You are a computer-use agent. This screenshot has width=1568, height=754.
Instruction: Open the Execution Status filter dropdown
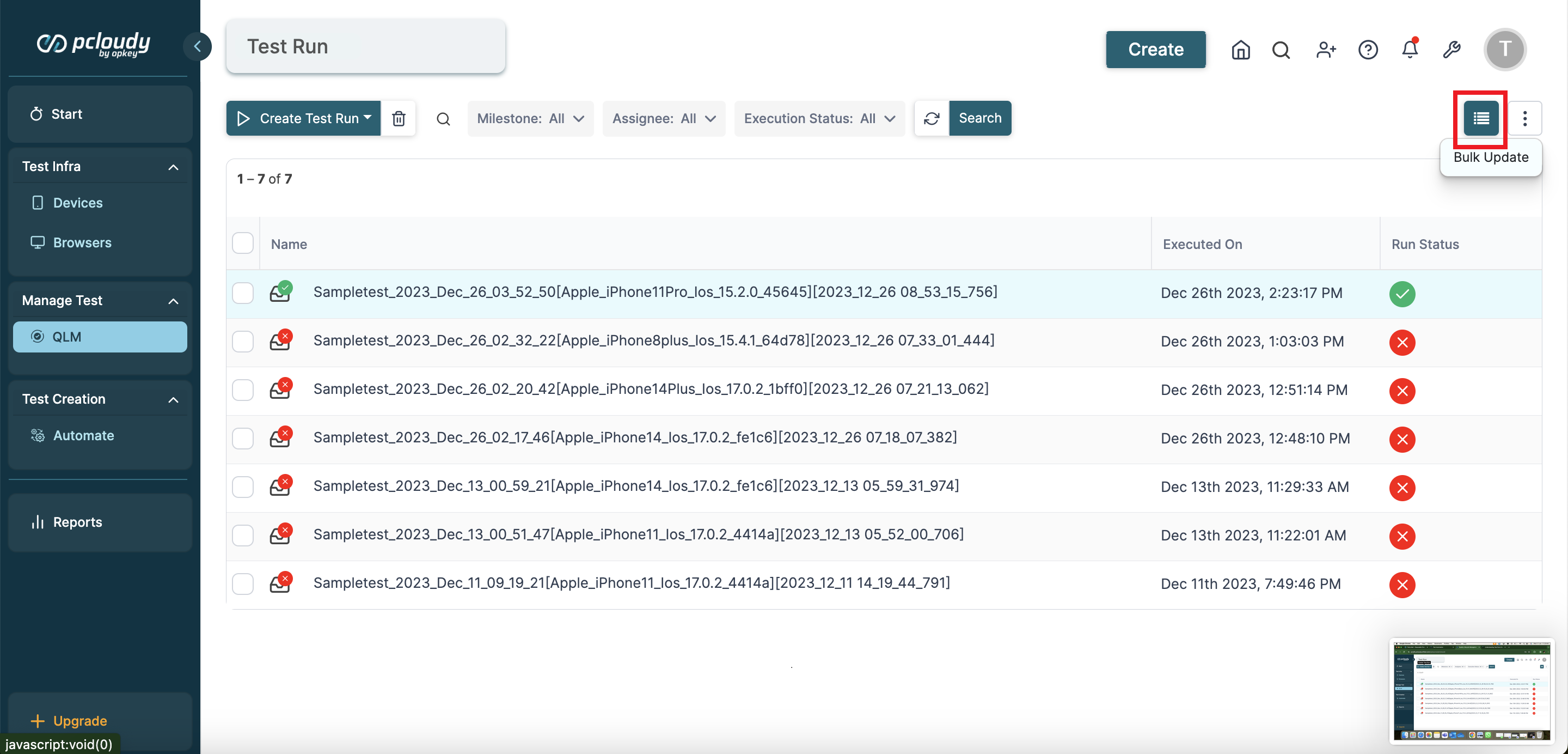click(819, 118)
